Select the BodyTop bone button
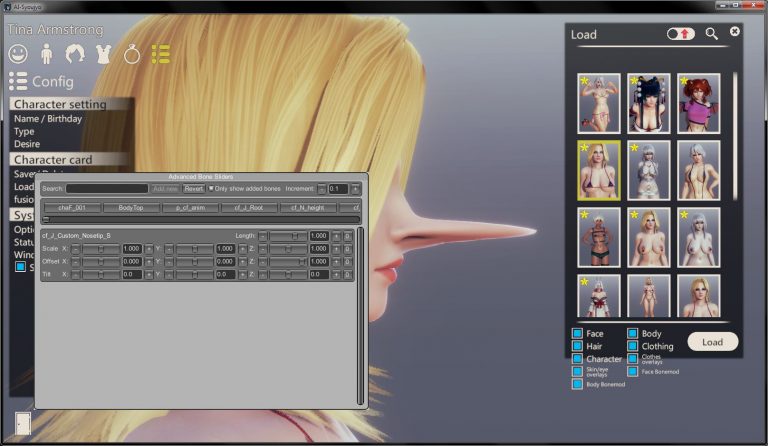 (131, 208)
